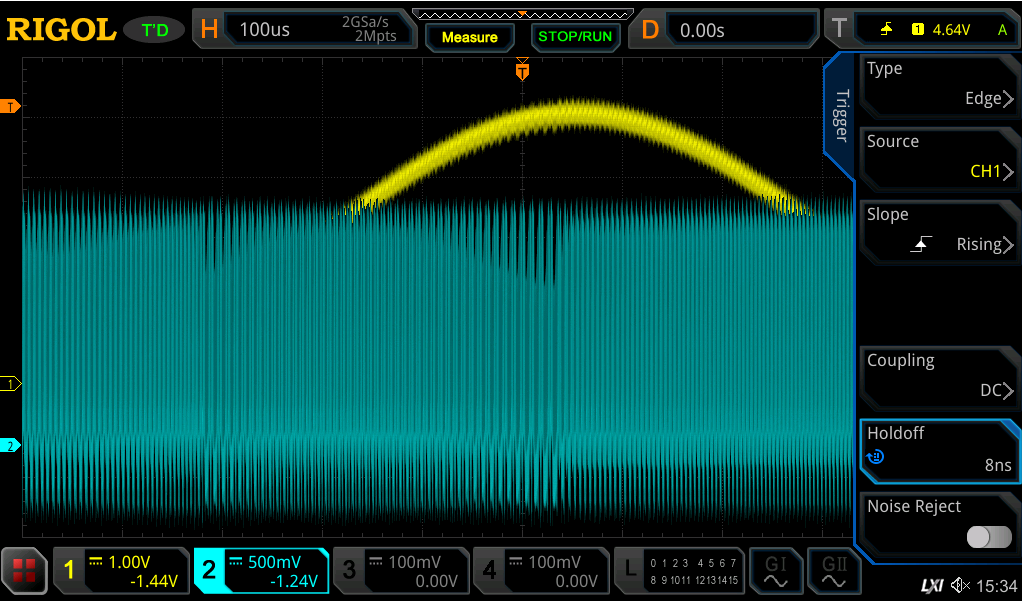Viewport: 1022px width, 602px height.
Task: Click the Trigger side tab to collapse menu
Action: point(841,115)
